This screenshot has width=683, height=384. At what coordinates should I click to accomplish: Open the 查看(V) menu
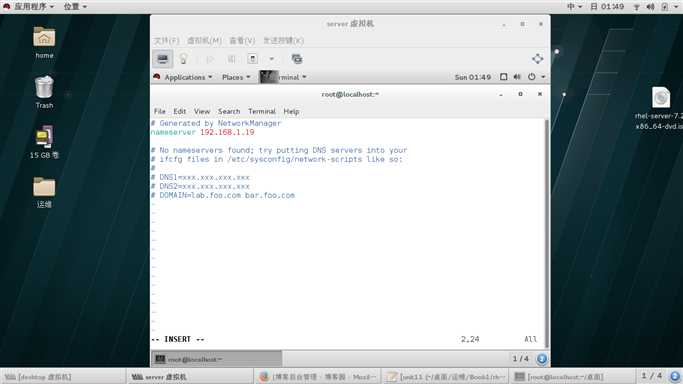242,40
